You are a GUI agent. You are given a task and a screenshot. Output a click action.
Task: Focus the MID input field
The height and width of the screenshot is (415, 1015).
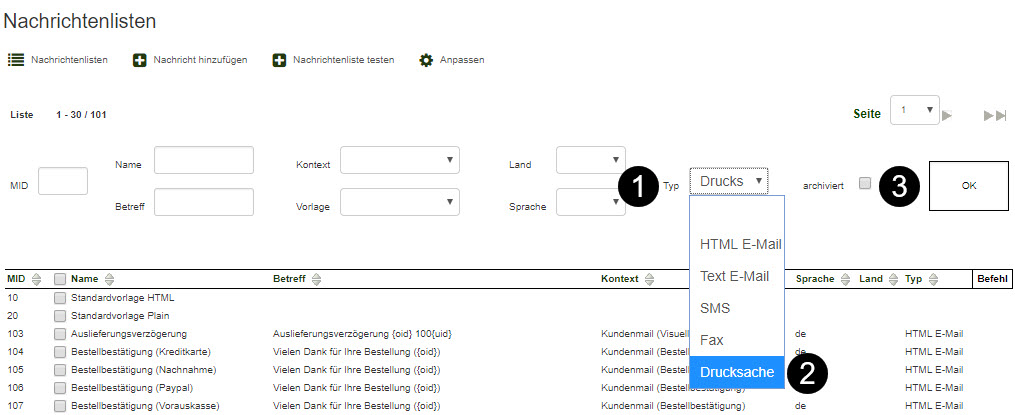[x=62, y=181]
